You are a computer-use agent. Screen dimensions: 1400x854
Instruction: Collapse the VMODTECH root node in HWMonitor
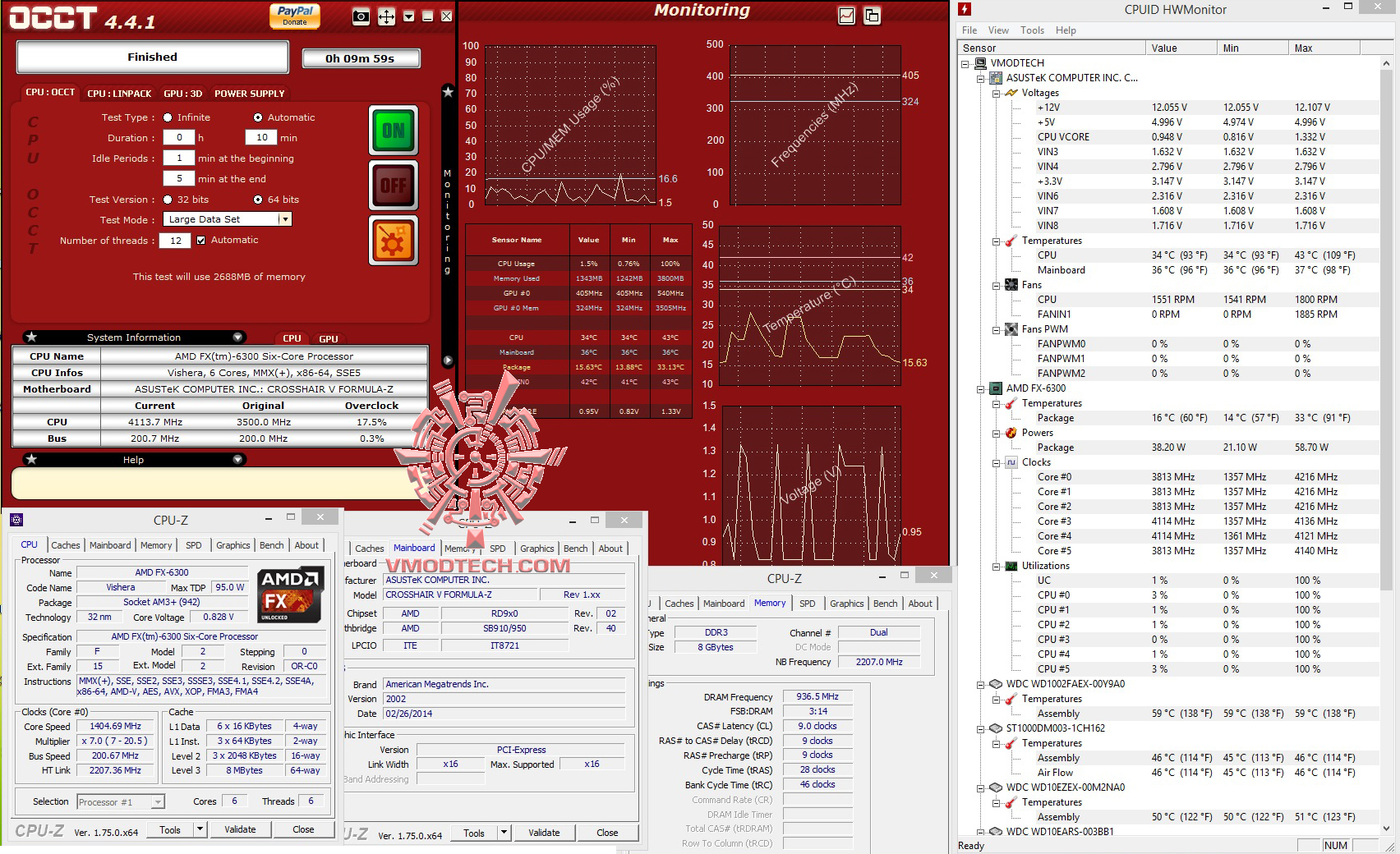tap(965, 63)
